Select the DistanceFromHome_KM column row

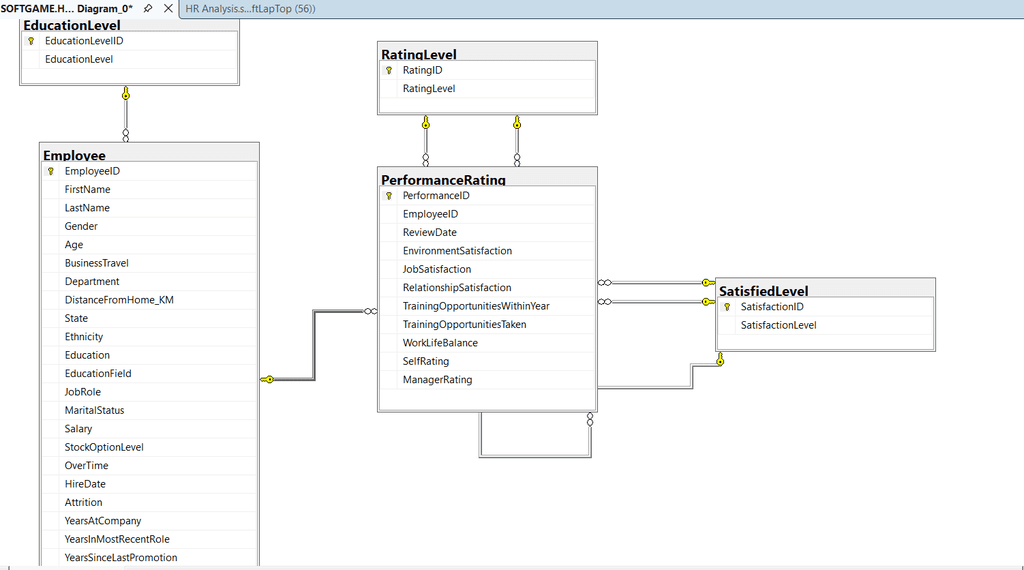(x=119, y=300)
